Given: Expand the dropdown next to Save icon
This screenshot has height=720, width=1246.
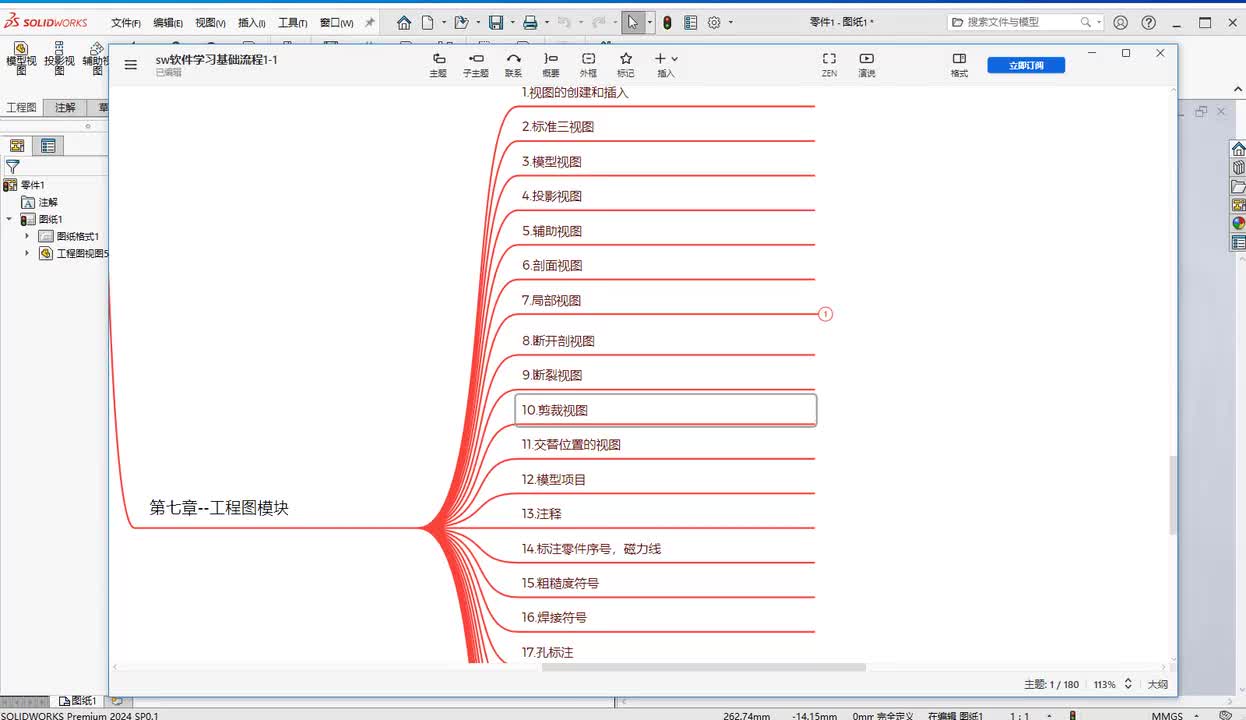Looking at the screenshot, I should tap(512, 22).
